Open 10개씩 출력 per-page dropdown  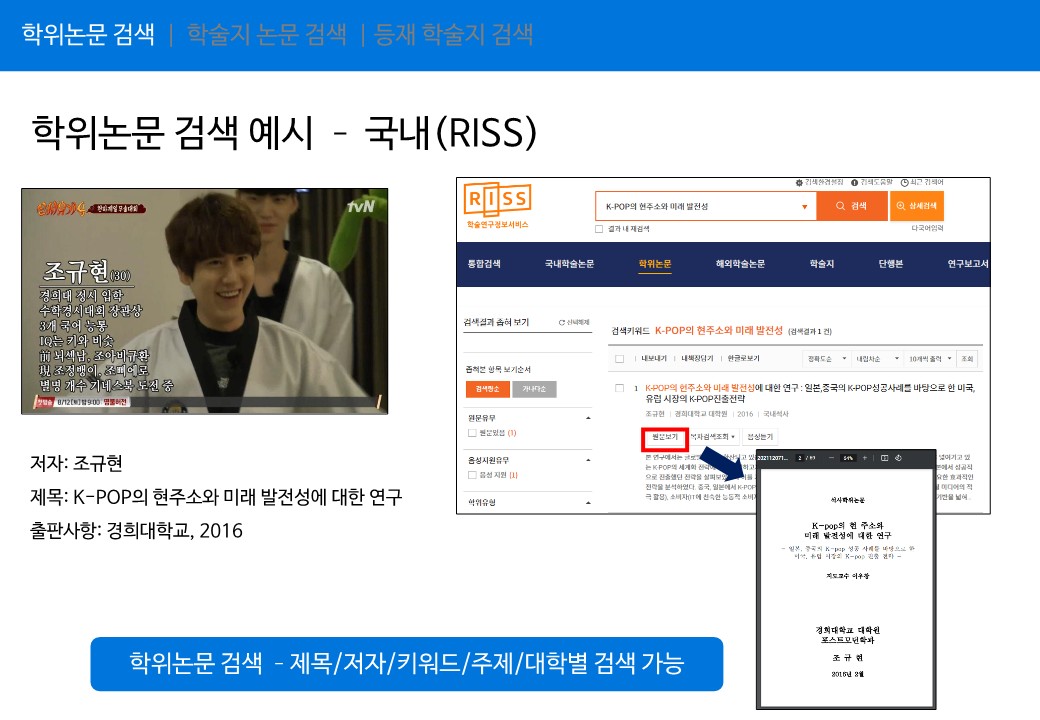(x=930, y=359)
